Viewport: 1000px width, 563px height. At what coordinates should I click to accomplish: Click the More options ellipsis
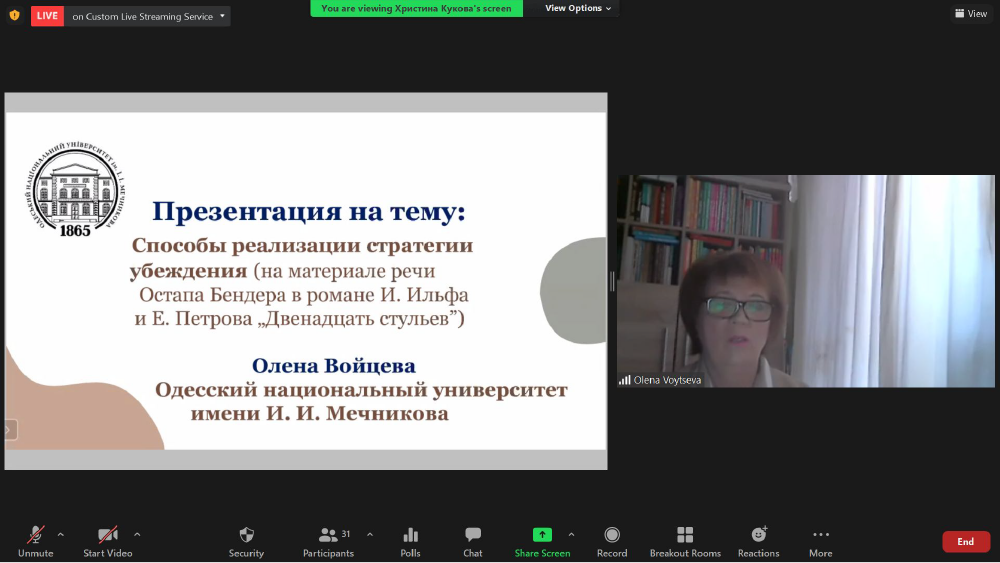pos(820,541)
